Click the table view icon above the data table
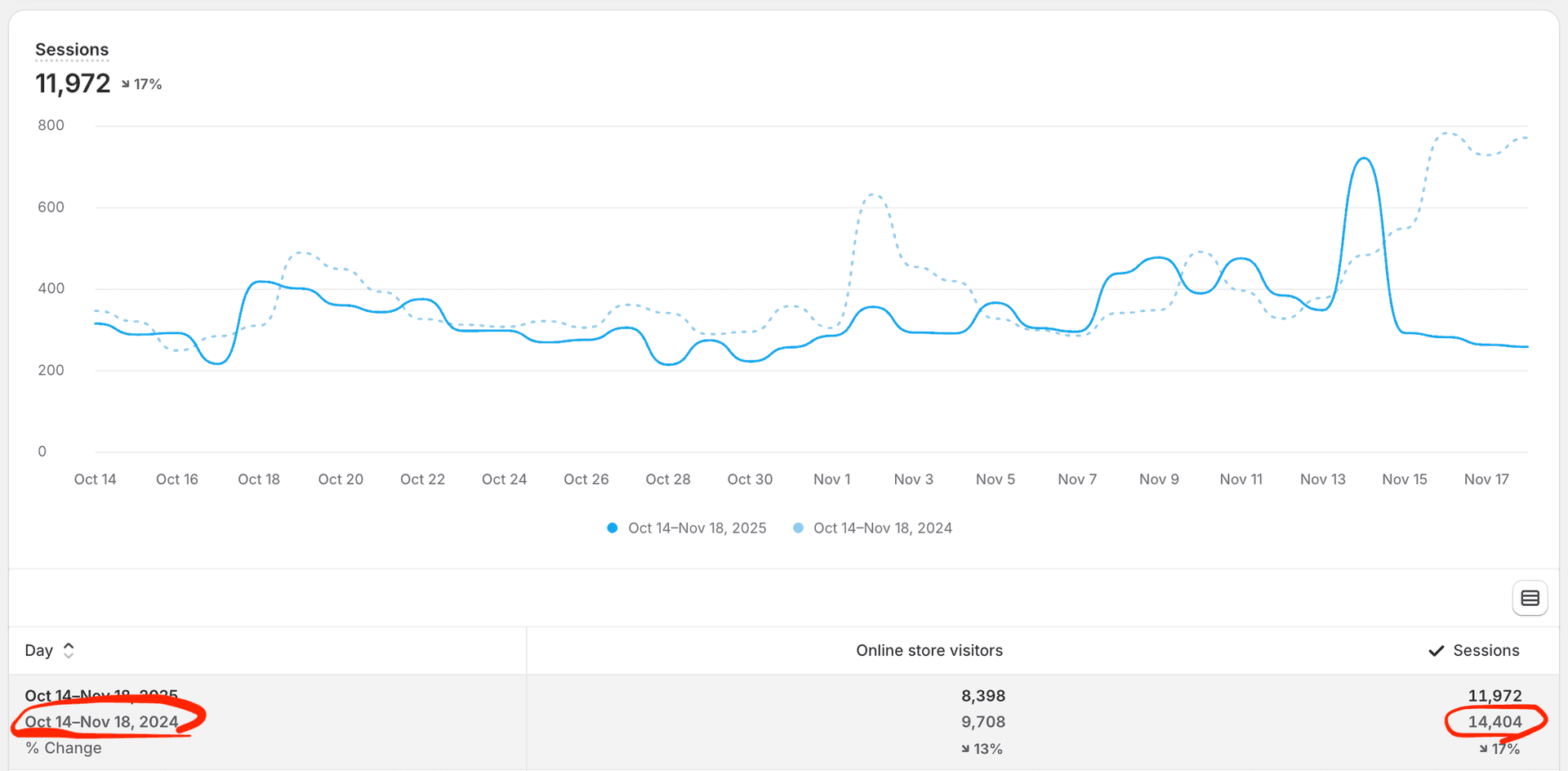Viewport: 1568px width, 771px height. pos(1530,598)
